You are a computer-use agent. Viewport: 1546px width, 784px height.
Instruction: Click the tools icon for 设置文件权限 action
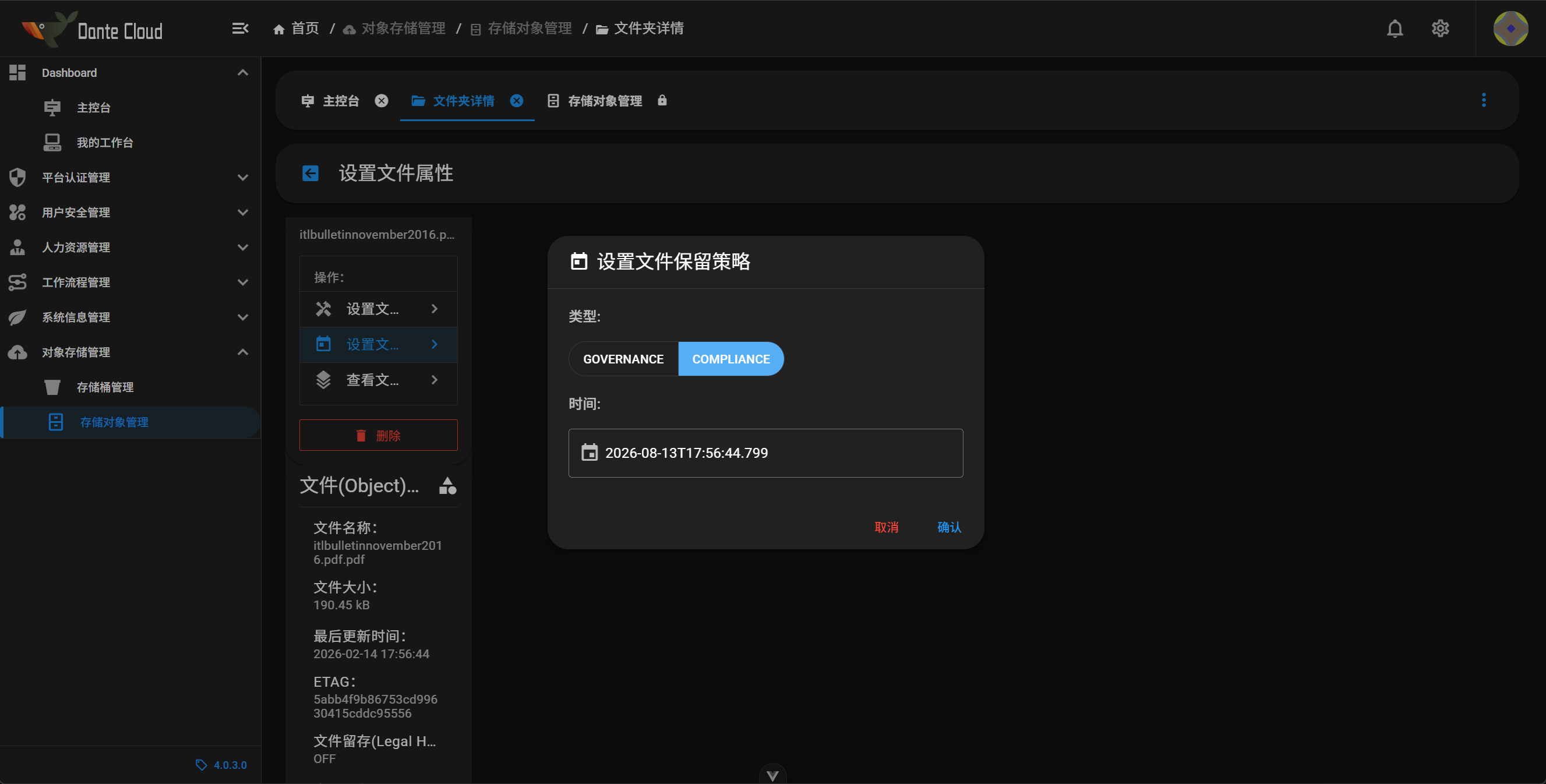[323, 308]
